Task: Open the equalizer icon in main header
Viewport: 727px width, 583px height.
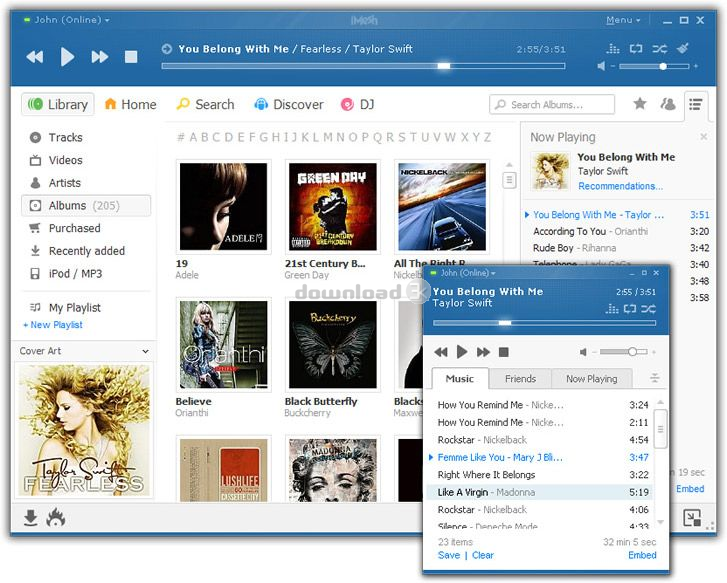Action: [x=613, y=48]
